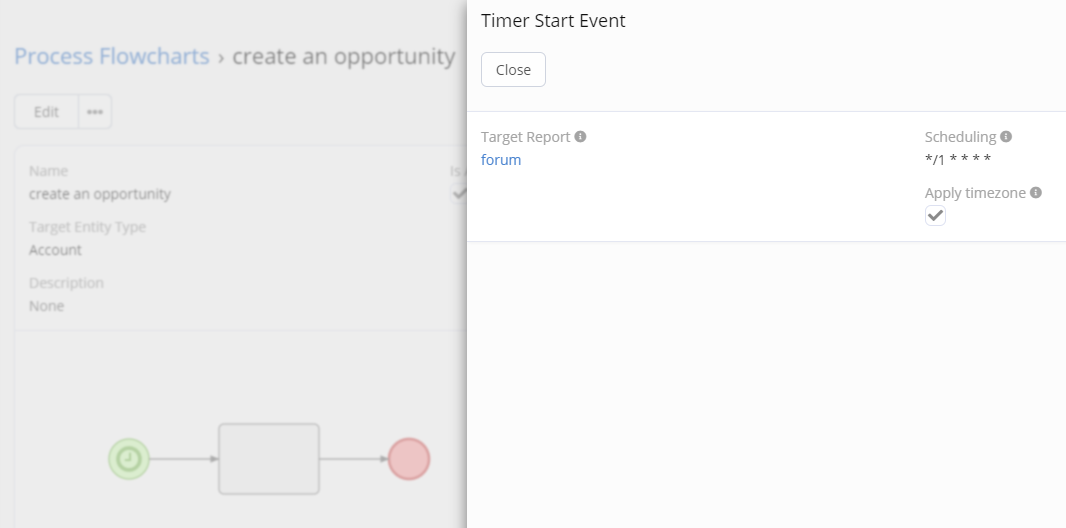Image resolution: width=1066 pixels, height=528 pixels.
Task: Click the create an opportunity breadcrumb title
Action: coord(343,56)
